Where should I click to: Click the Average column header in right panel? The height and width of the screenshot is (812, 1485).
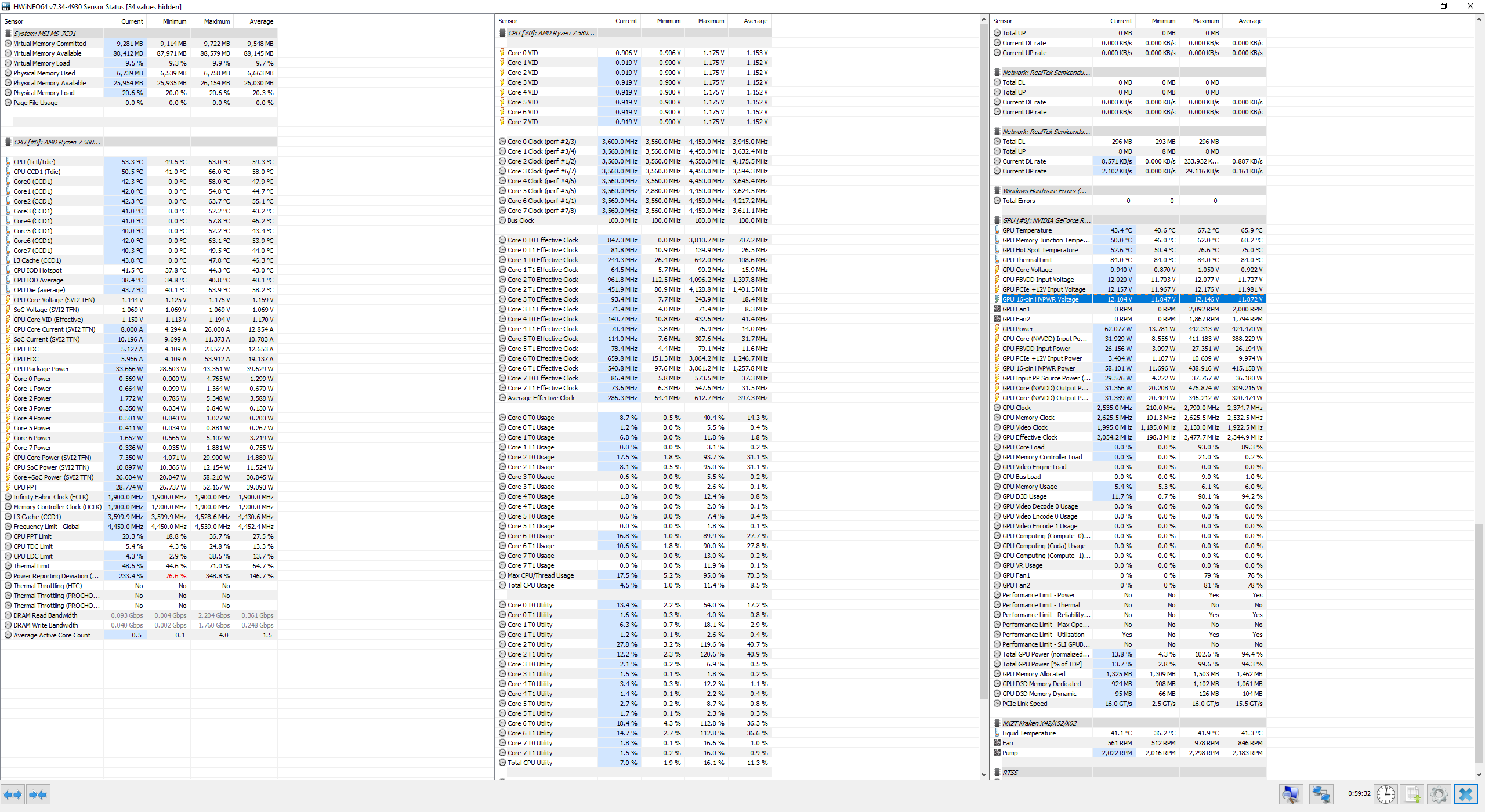pyautogui.click(x=1249, y=21)
